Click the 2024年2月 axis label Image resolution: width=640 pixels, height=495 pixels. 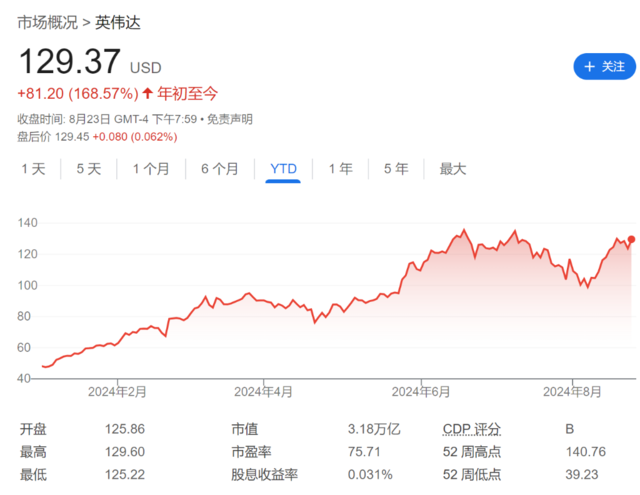coord(117,392)
